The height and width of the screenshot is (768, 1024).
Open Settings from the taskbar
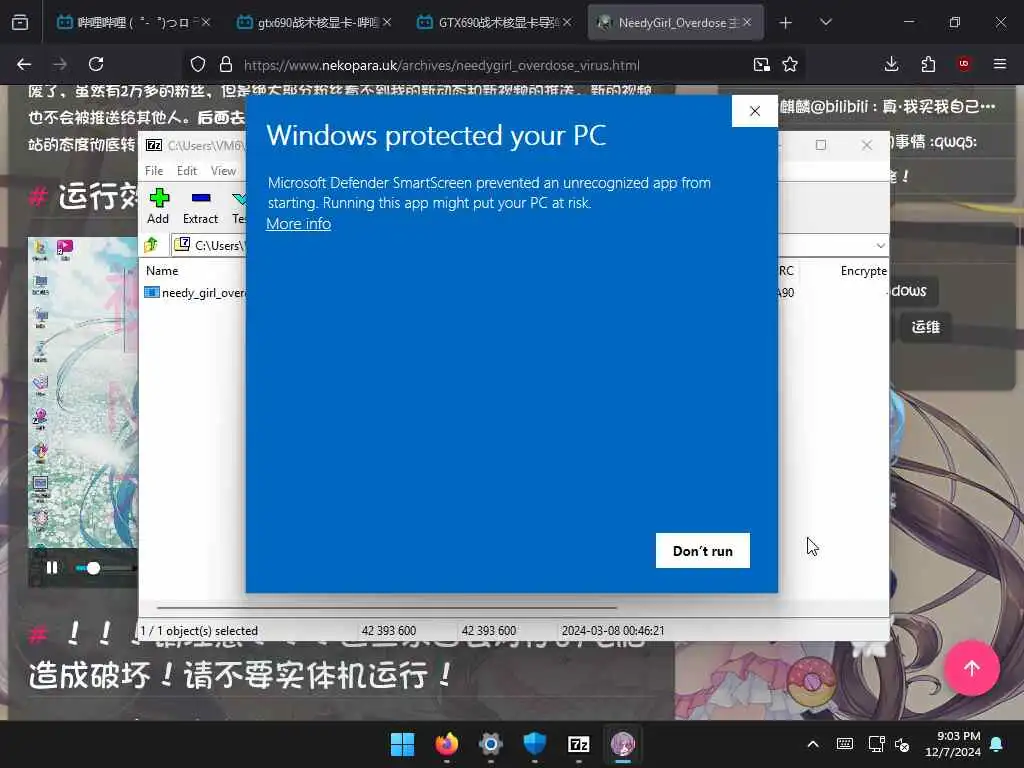pos(490,744)
